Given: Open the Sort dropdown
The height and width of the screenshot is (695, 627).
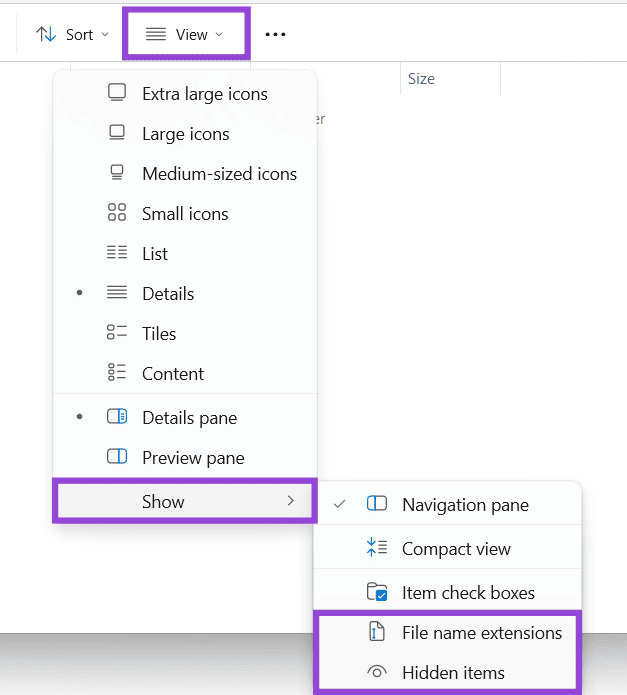Looking at the screenshot, I should 72,35.
